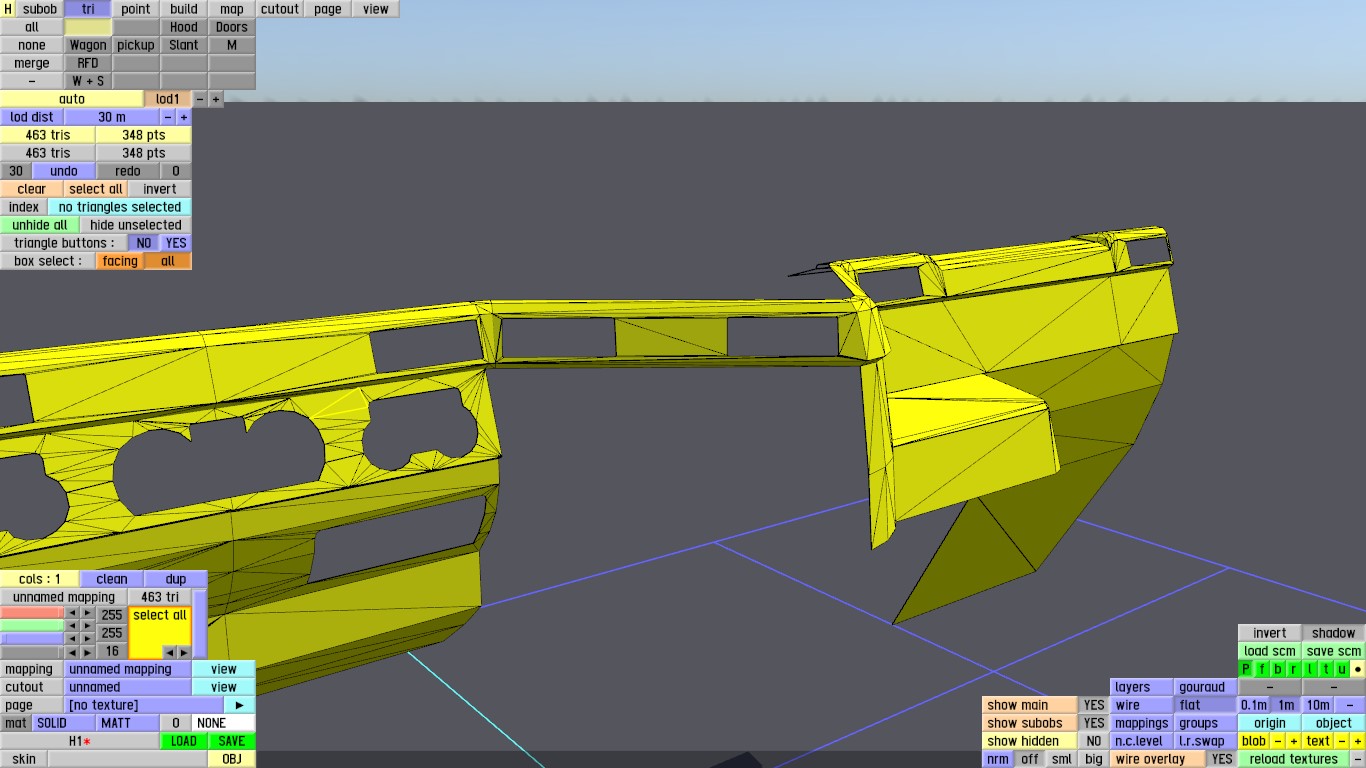Increase blue colour with its right arrow

pyautogui.click(x=88, y=639)
